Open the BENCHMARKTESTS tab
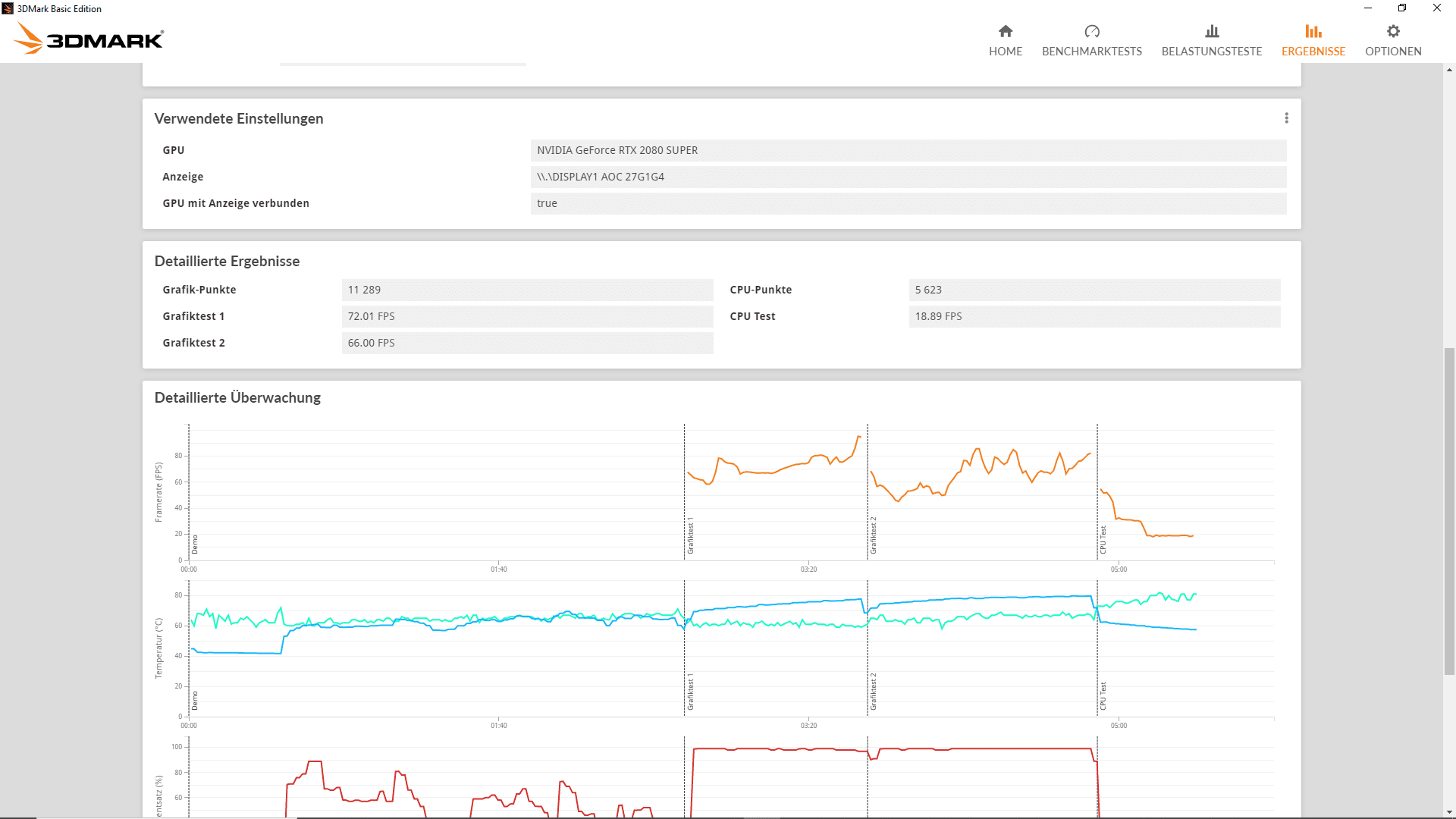 click(x=1092, y=41)
